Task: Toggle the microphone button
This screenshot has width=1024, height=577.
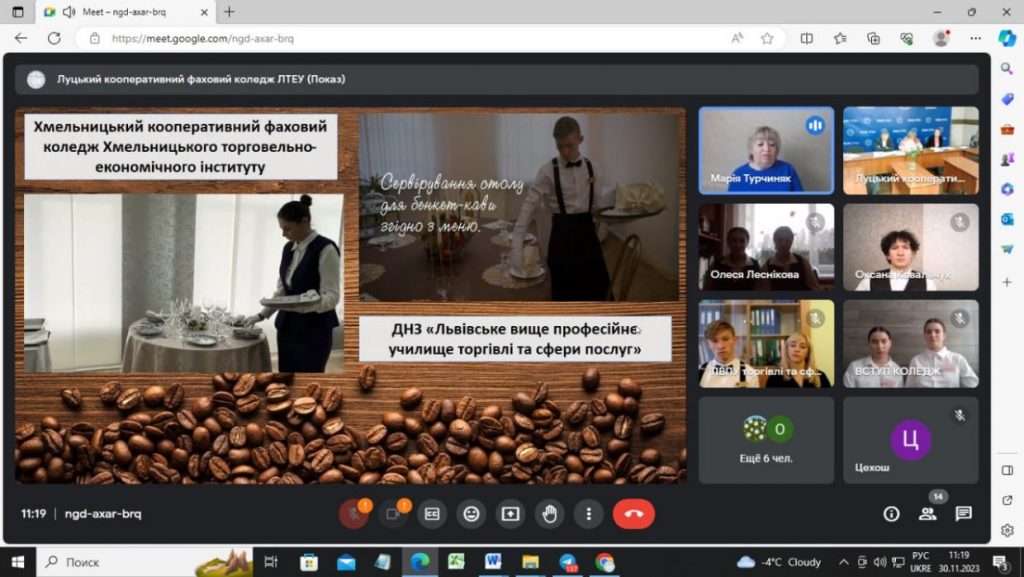Action: click(353, 513)
